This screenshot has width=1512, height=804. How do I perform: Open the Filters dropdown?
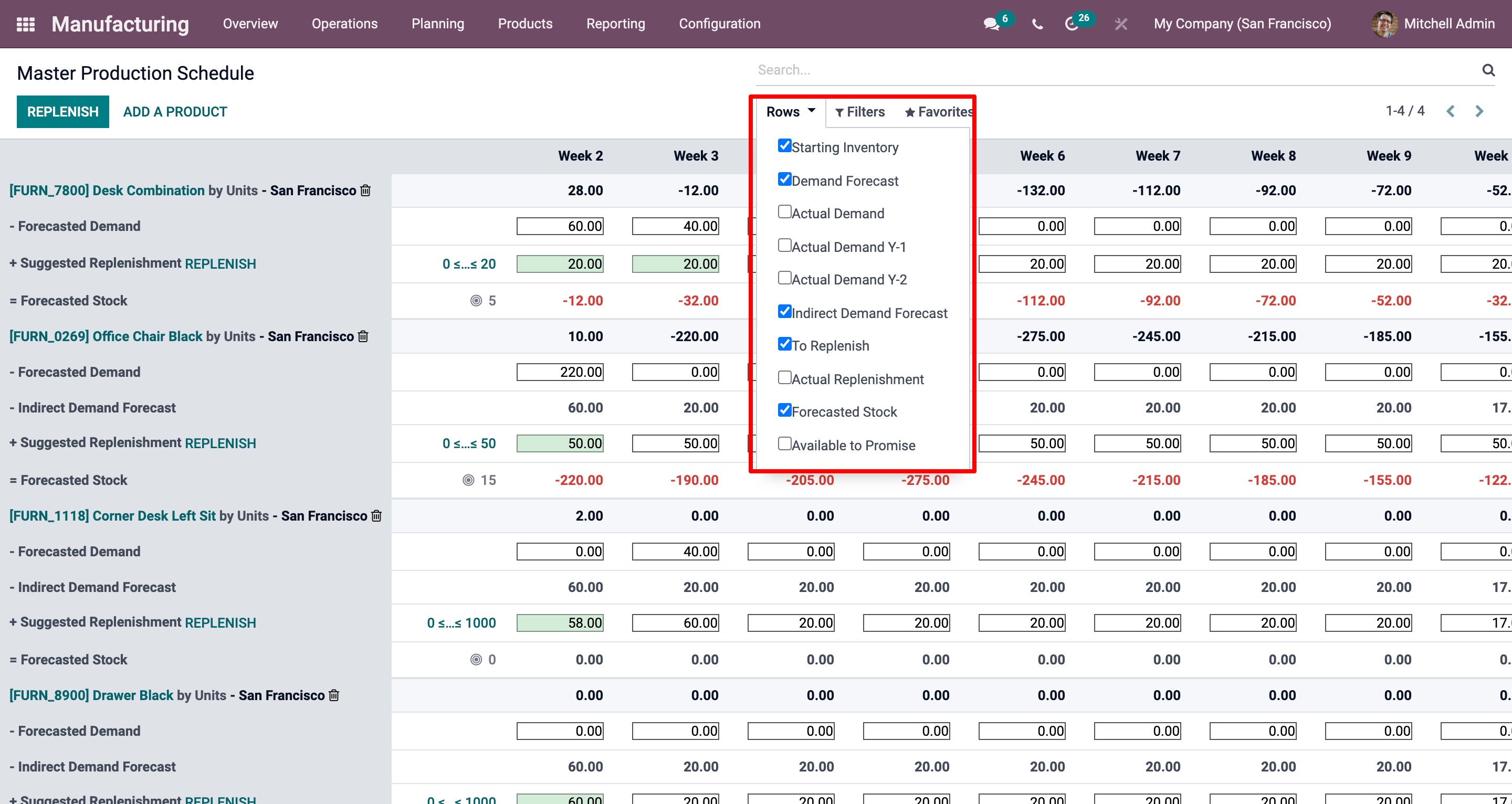[x=859, y=111]
